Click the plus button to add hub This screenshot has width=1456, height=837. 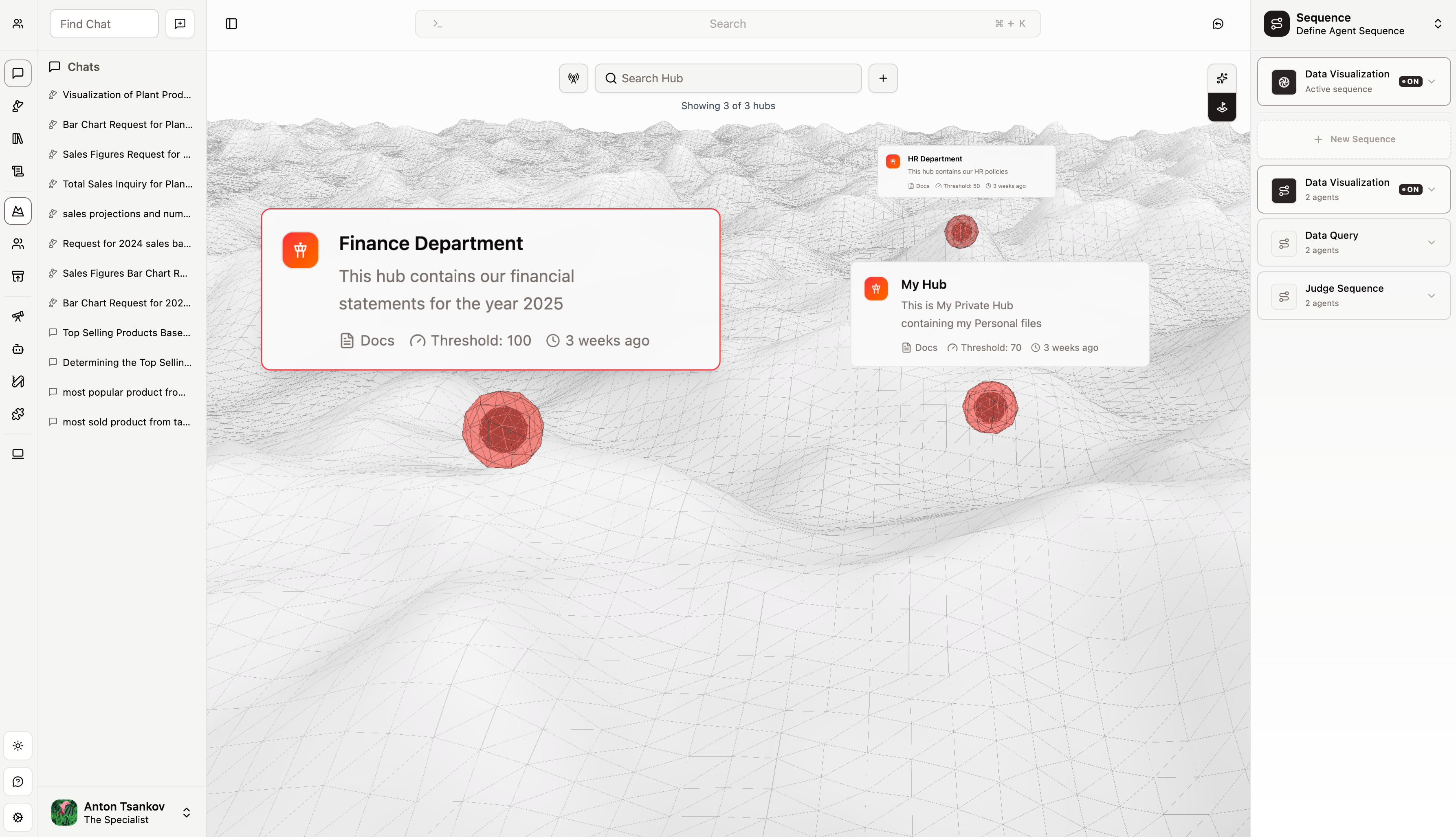pyautogui.click(x=882, y=78)
